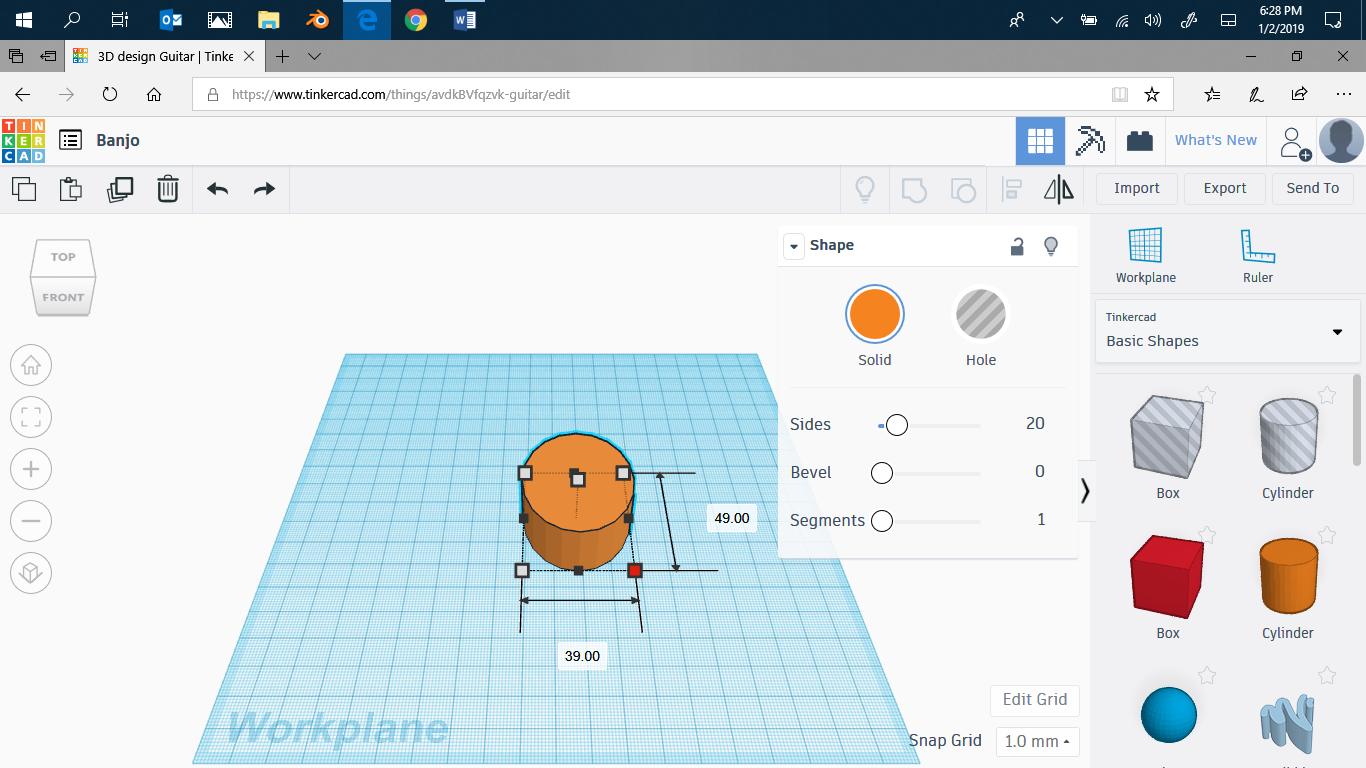
Task: Switch to 3D design grid view
Action: point(1040,141)
